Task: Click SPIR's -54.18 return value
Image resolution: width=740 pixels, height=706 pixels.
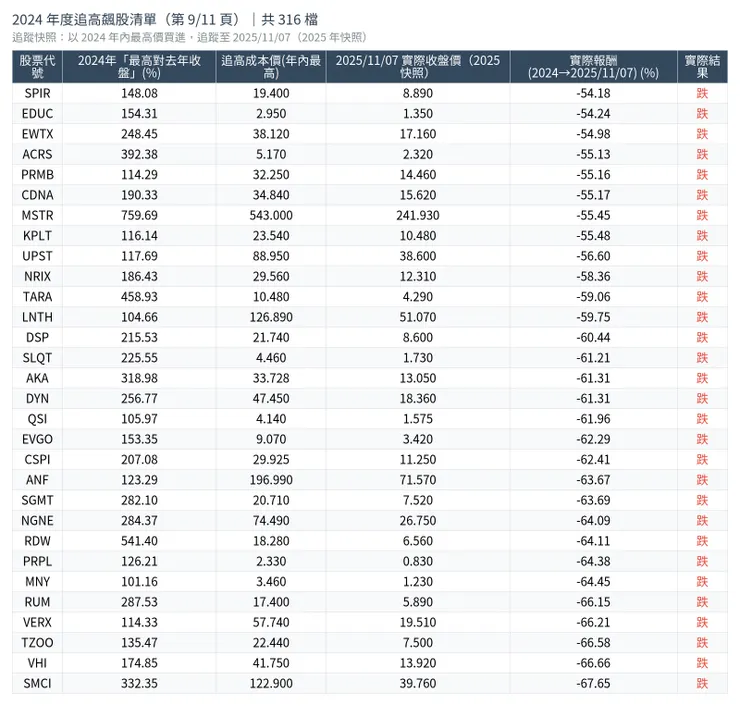Action: [593, 93]
